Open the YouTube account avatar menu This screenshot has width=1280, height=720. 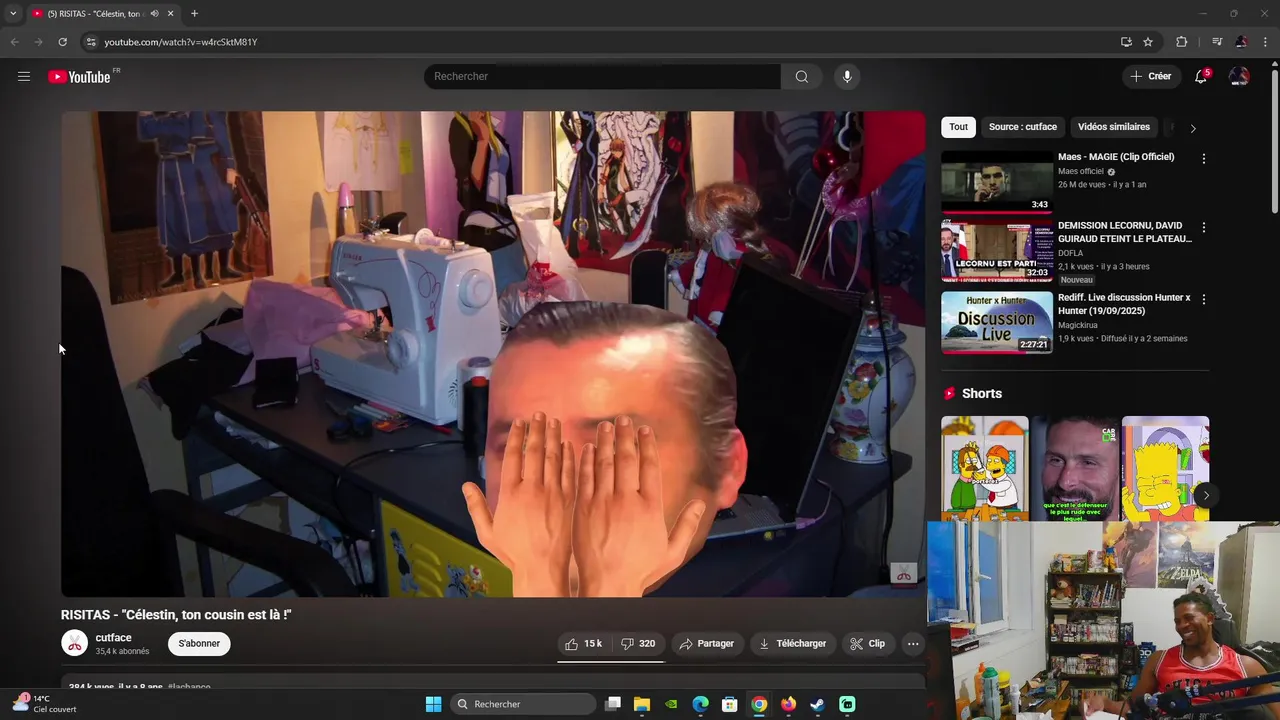[1239, 76]
